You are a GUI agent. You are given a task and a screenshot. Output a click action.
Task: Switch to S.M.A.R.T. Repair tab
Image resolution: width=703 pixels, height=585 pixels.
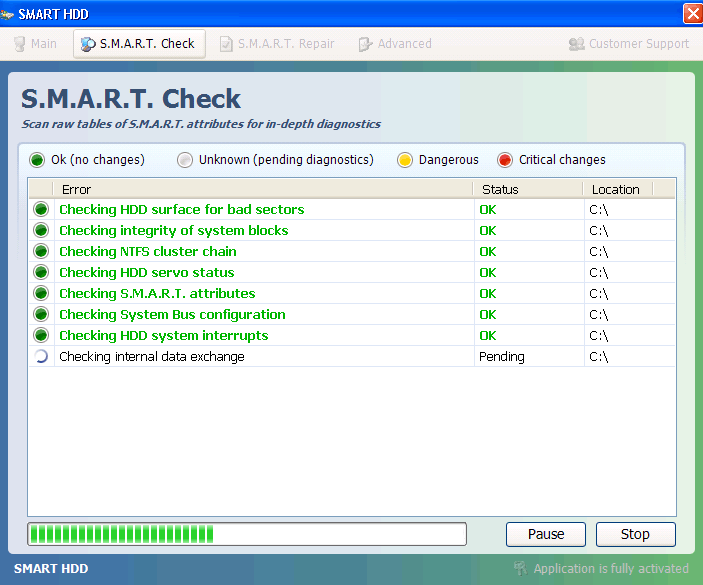[277, 44]
